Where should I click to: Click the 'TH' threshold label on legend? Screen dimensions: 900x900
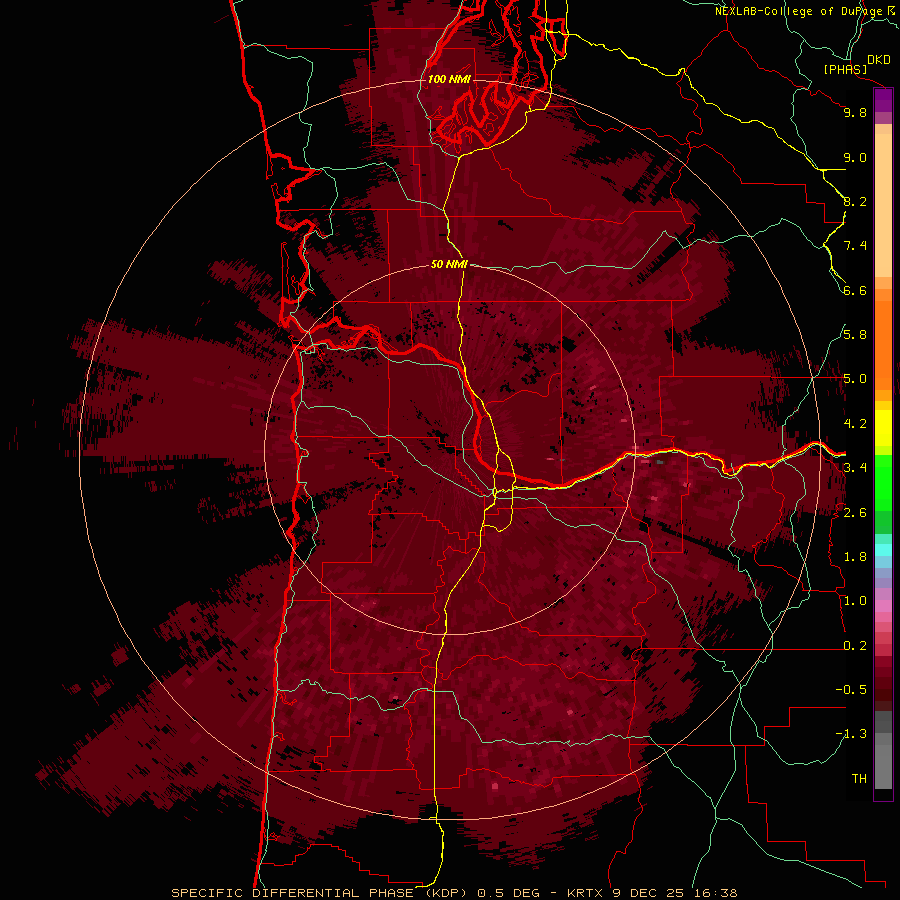click(859, 779)
